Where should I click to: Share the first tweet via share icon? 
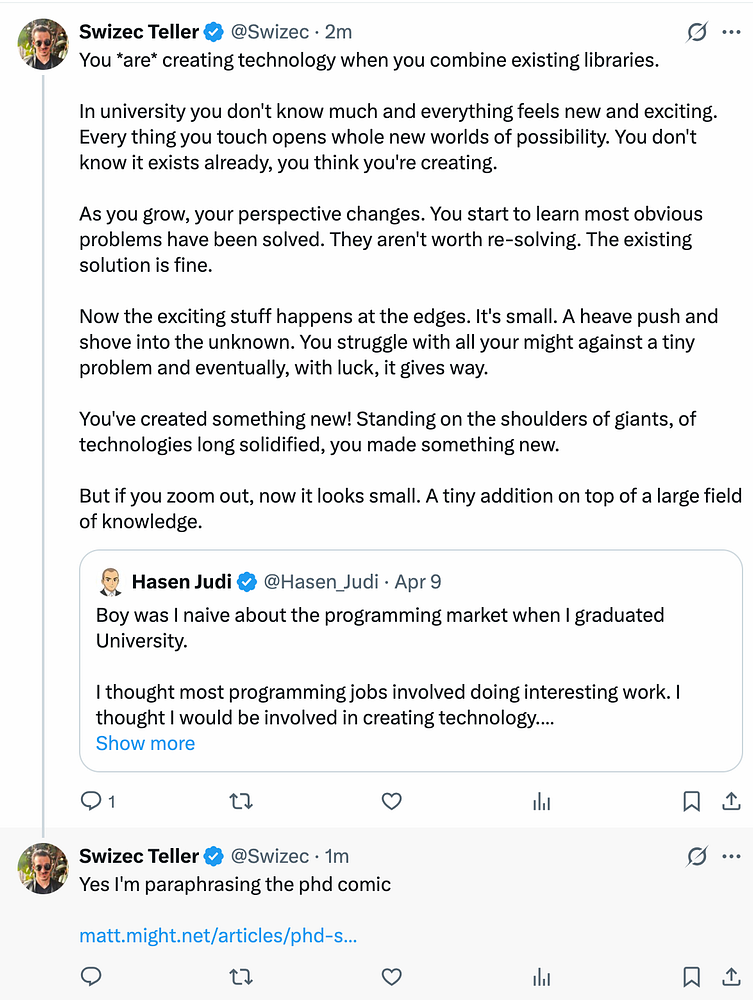pyautogui.click(x=731, y=801)
